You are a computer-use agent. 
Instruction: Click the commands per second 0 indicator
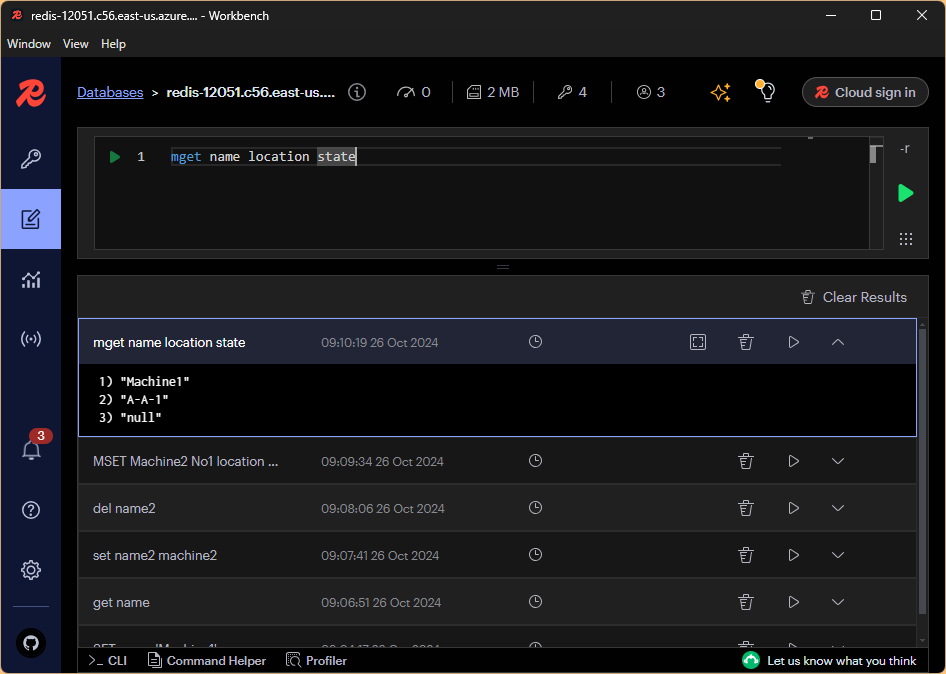[413, 92]
